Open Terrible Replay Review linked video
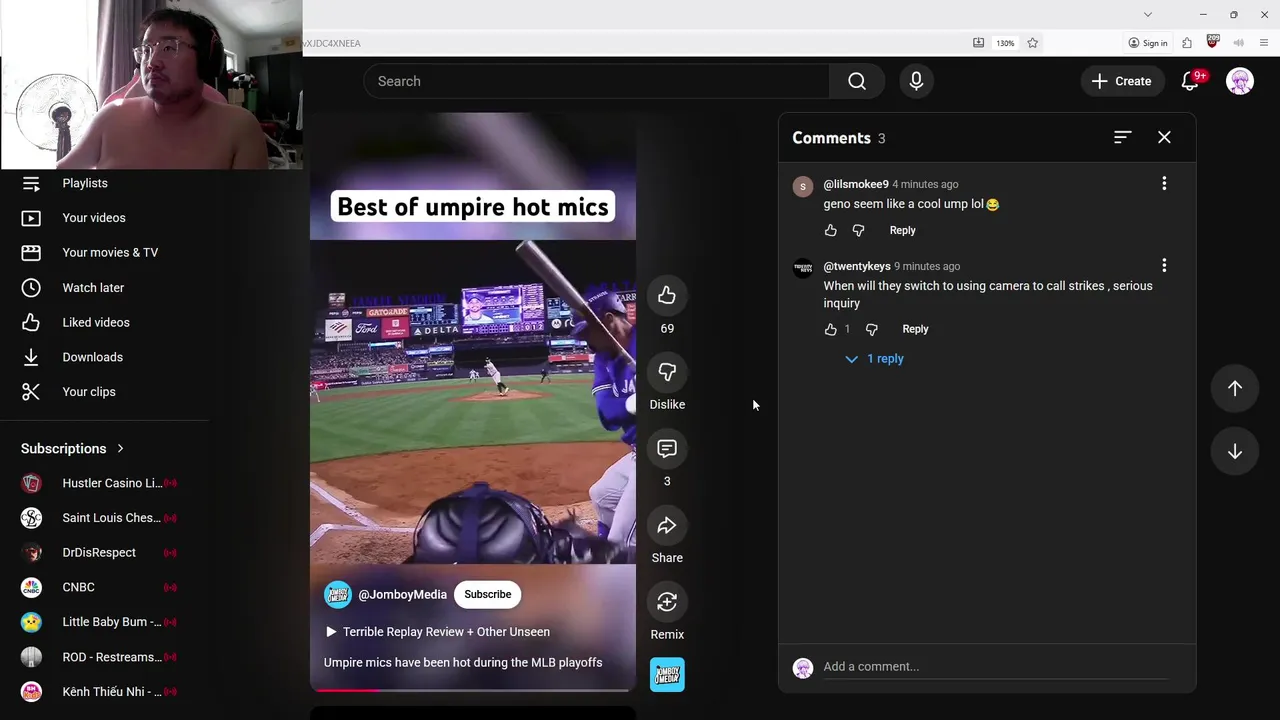 tap(438, 632)
